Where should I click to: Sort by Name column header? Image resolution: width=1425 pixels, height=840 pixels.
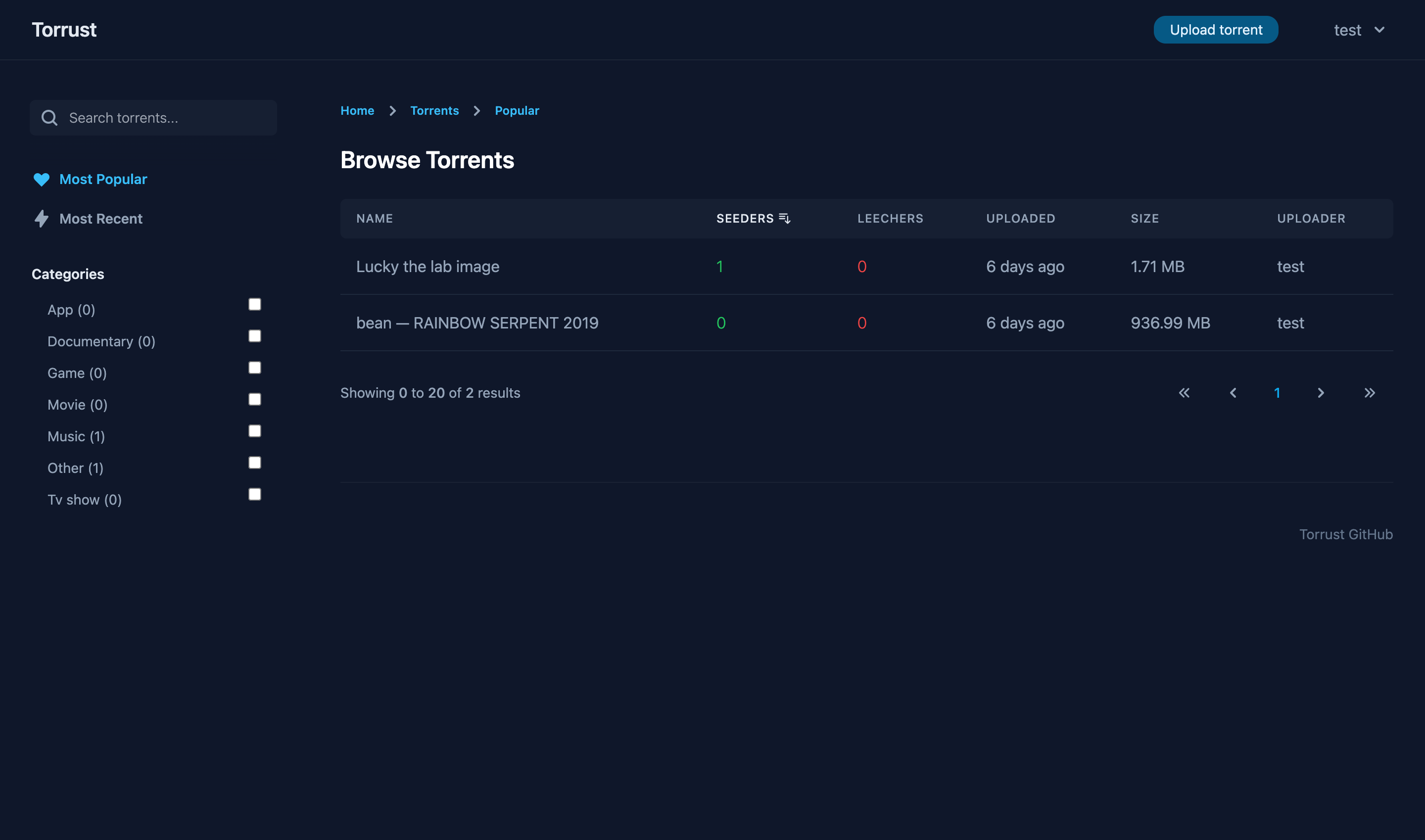375,219
